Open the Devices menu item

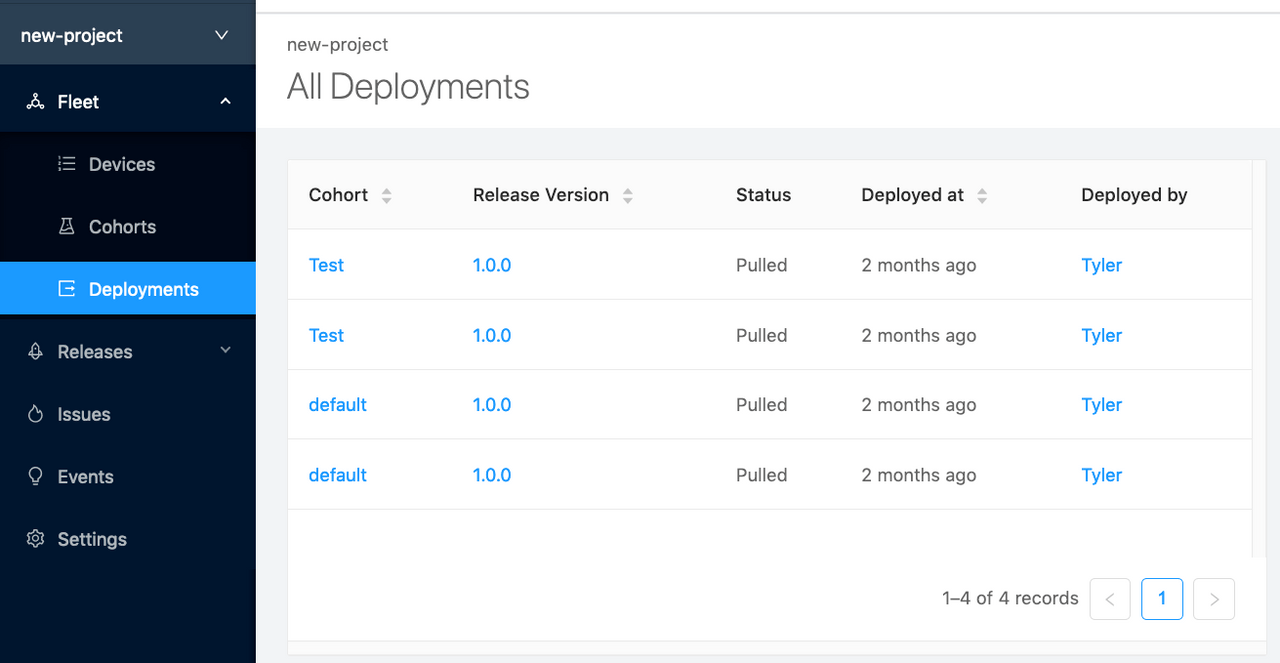122,164
